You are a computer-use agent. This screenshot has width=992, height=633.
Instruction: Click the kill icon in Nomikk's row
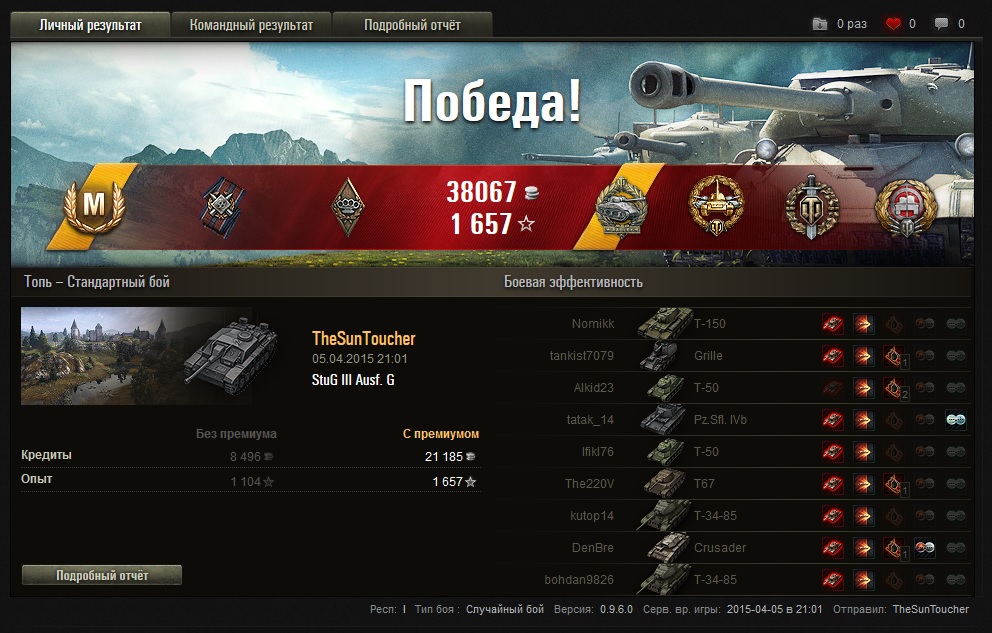pyautogui.click(x=833, y=324)
